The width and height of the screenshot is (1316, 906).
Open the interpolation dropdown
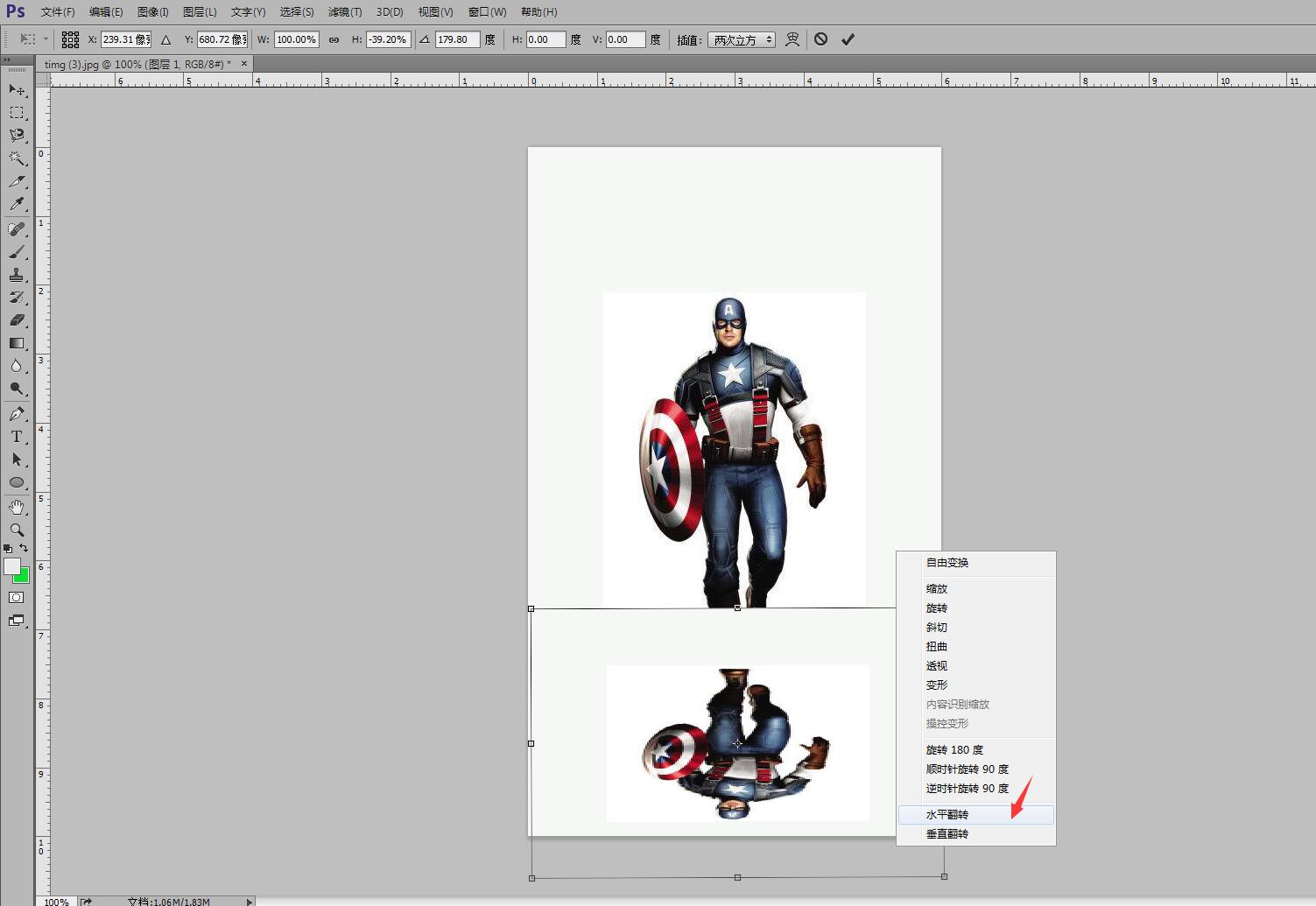click(x=742, y=39)
